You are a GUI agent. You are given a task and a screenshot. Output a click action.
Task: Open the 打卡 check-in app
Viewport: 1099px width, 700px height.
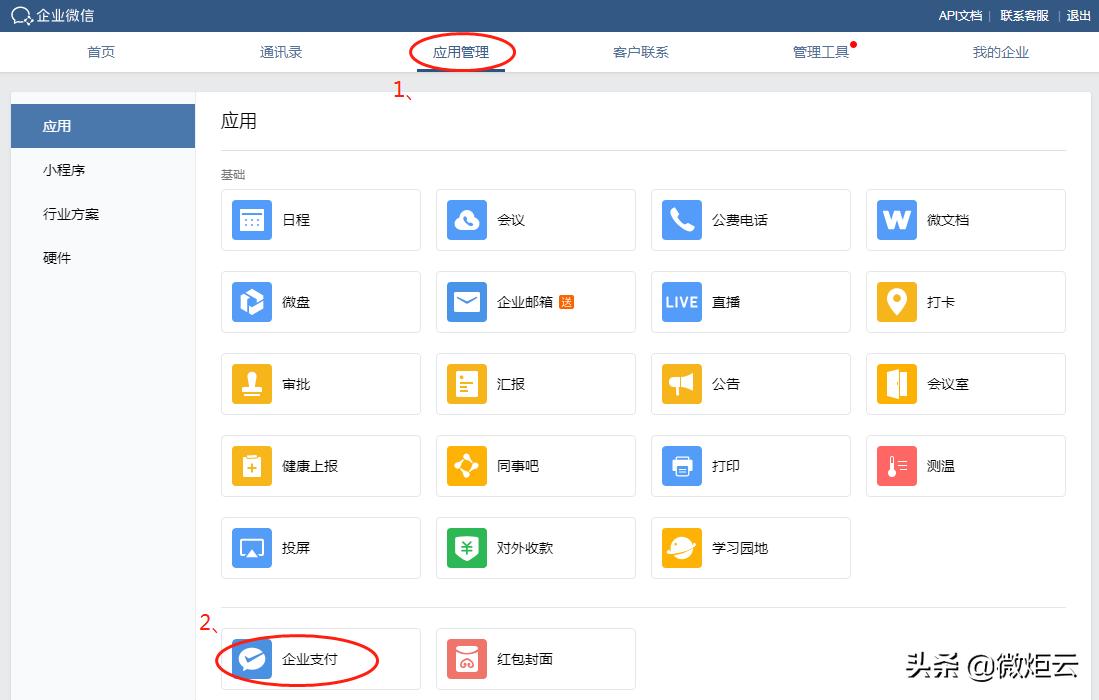coord(965,302)
